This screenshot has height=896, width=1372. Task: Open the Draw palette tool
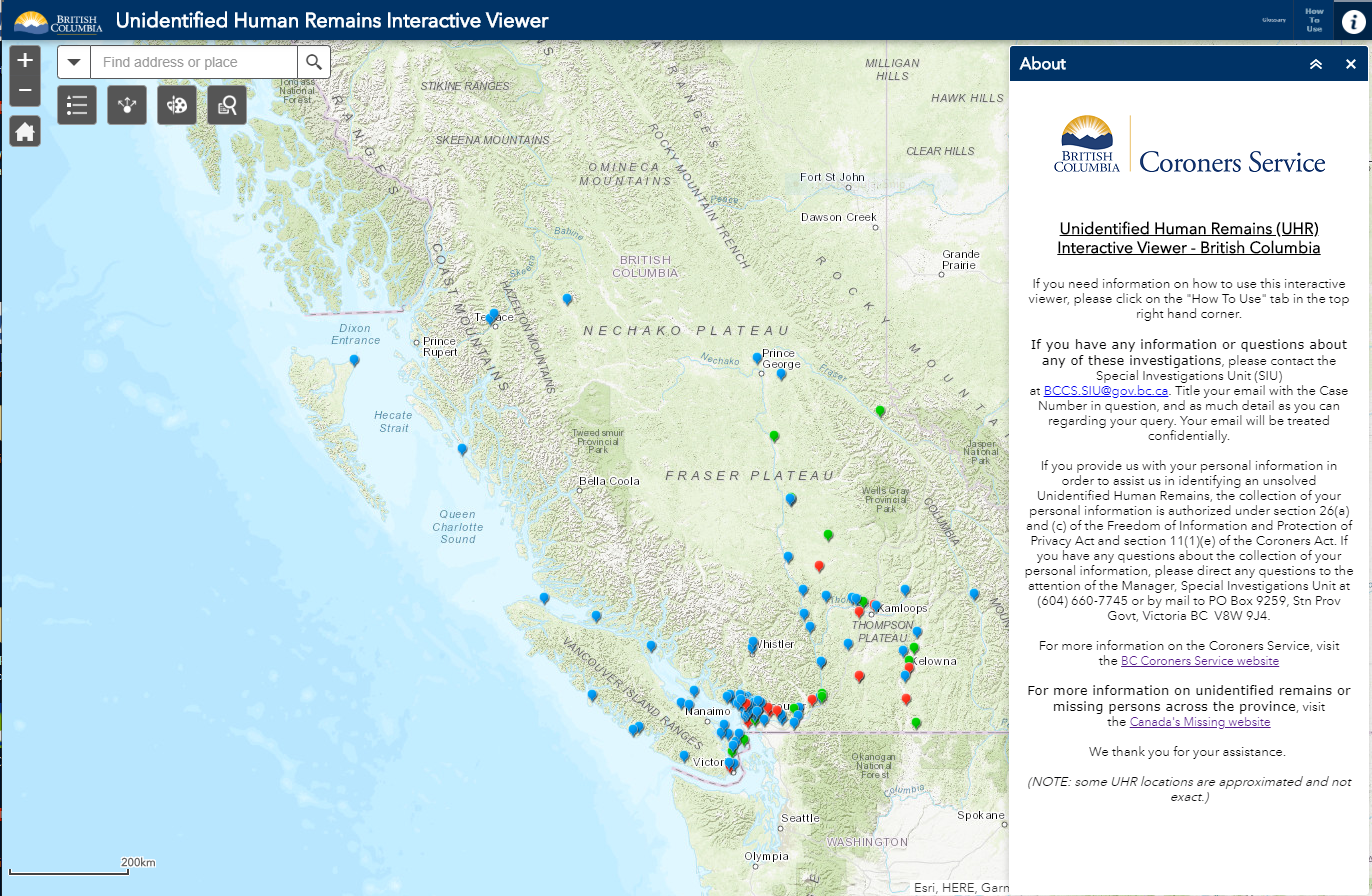click(177, 105)
